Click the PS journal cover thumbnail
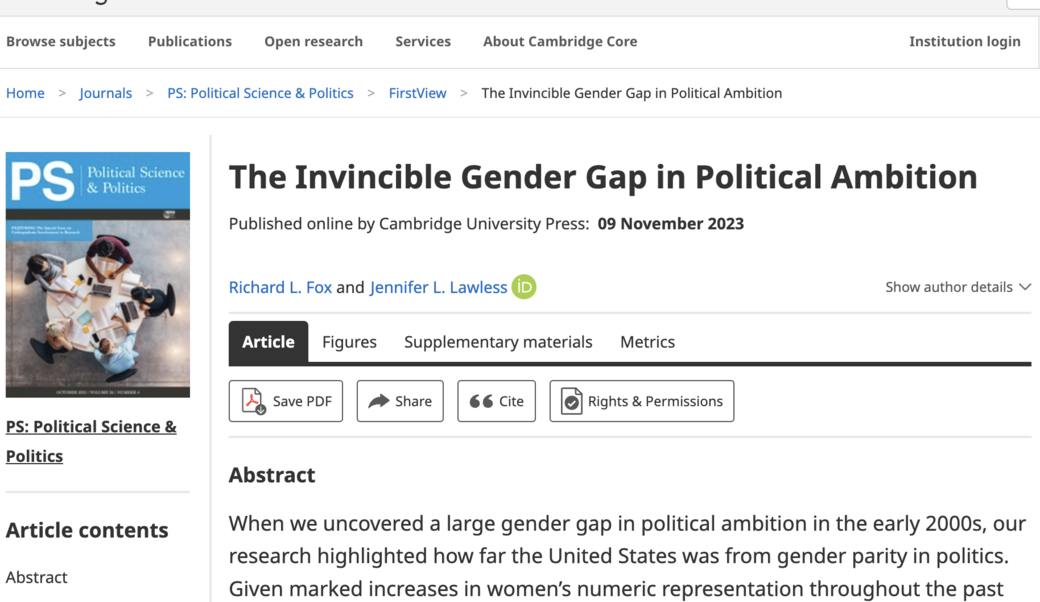 pos(98,274)
